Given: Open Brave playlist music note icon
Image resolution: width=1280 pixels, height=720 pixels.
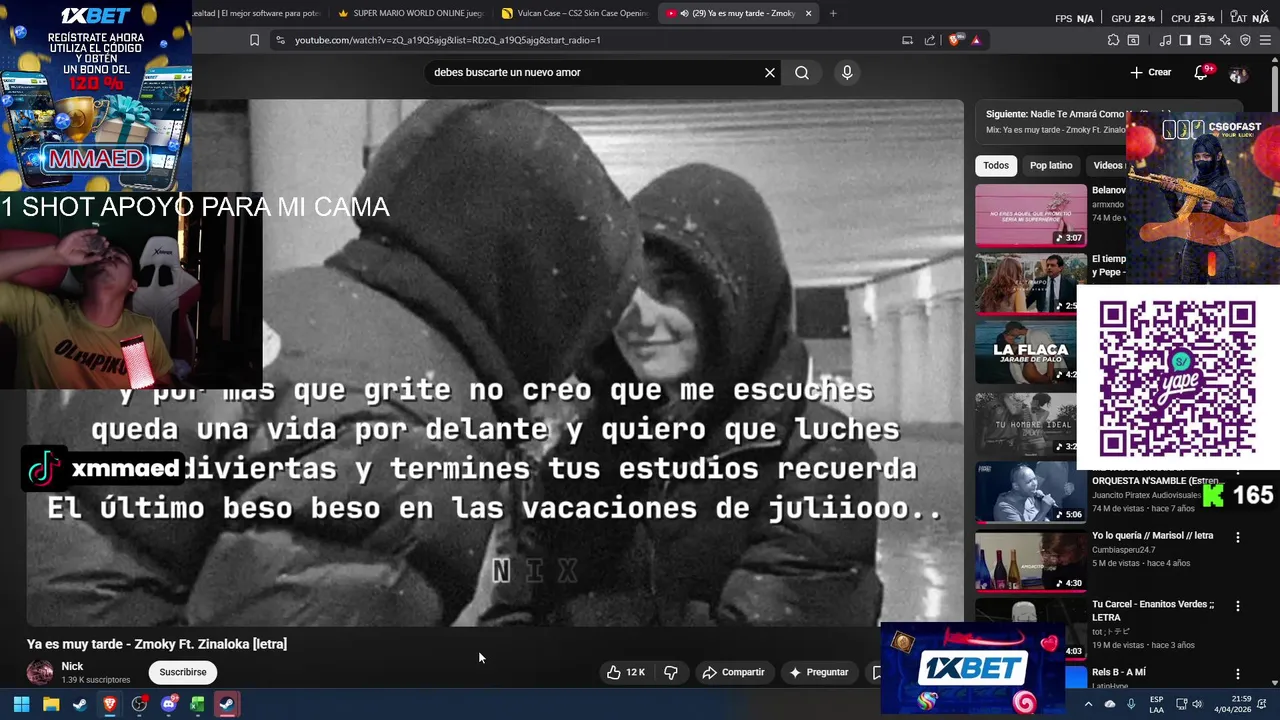Looking at the screenshot, I should point(1165,40).
